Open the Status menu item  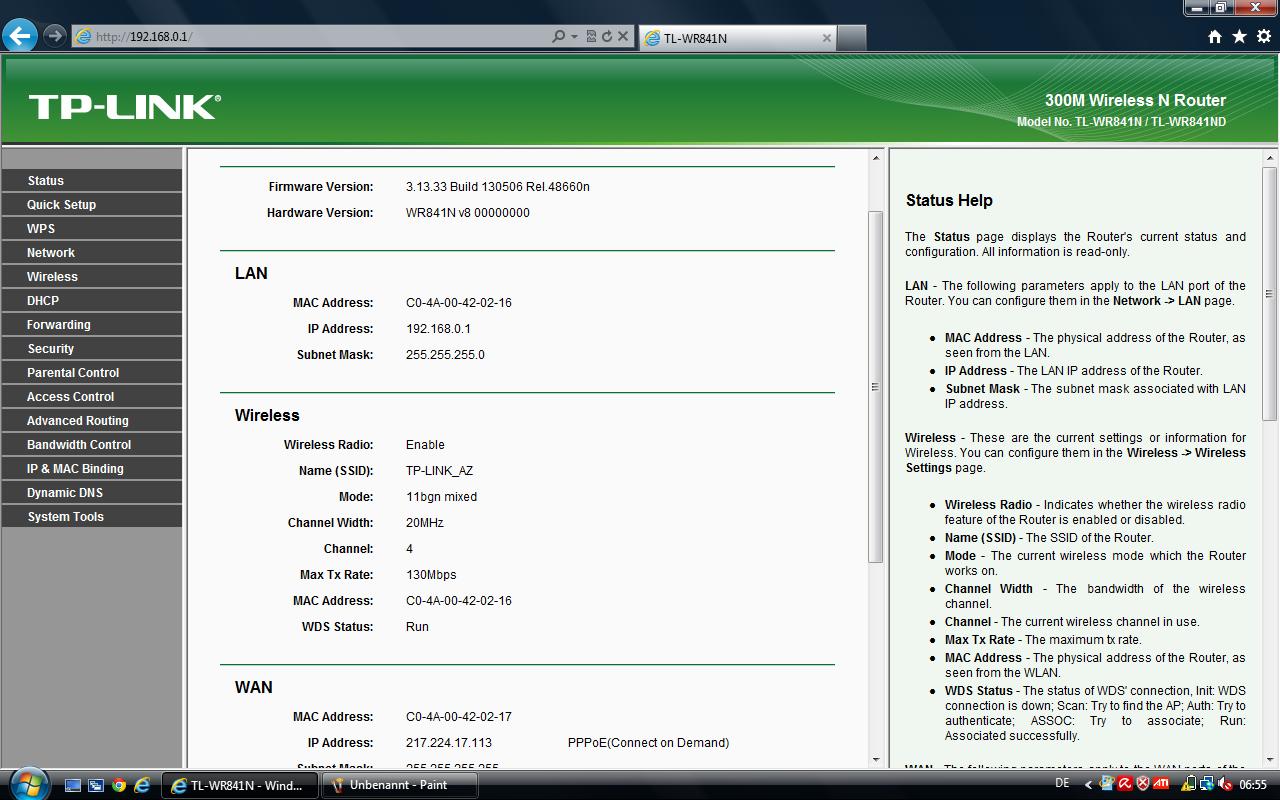tap(92, 180)
